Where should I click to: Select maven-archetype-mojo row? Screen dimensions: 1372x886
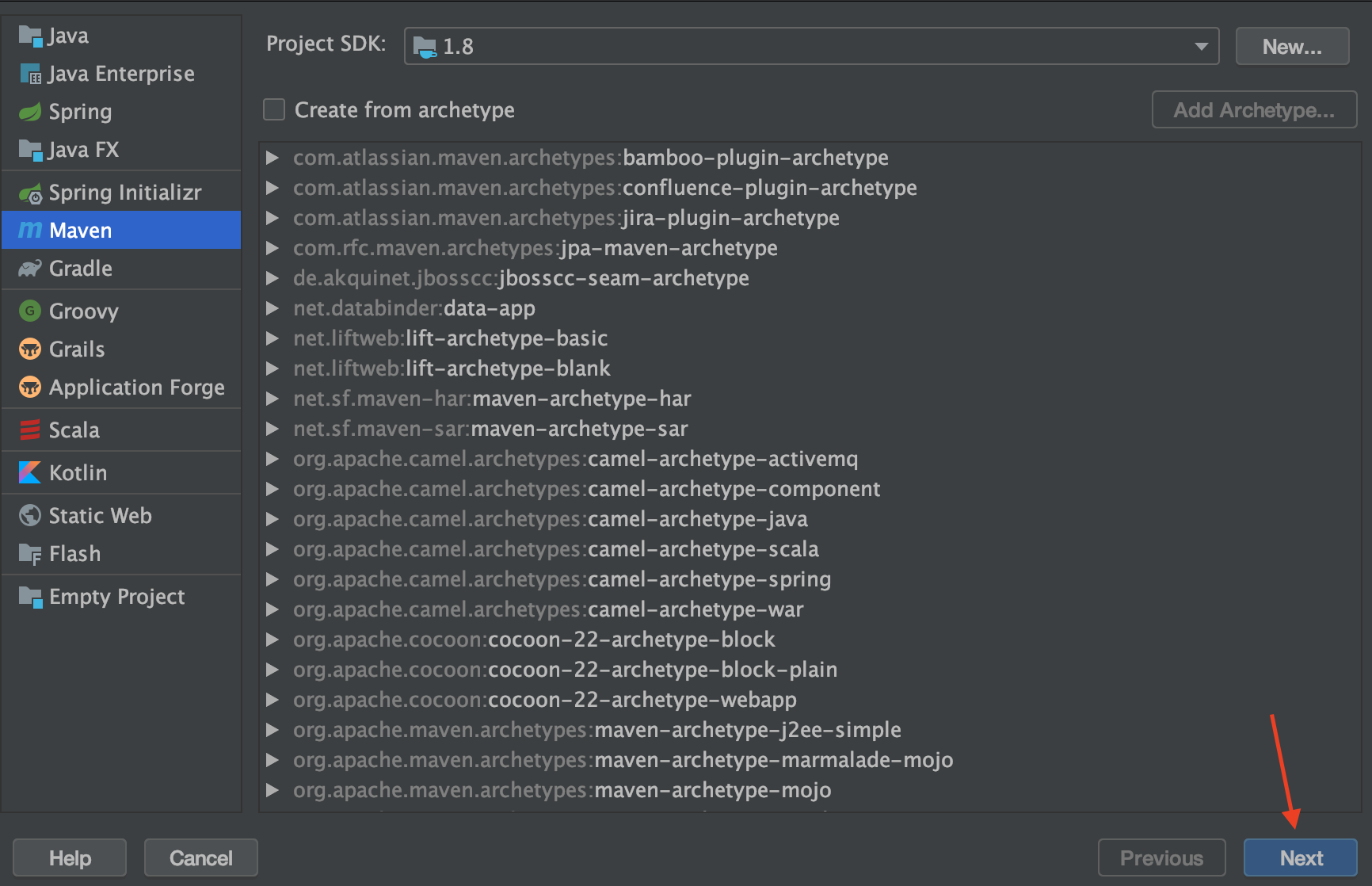(810, 790)
